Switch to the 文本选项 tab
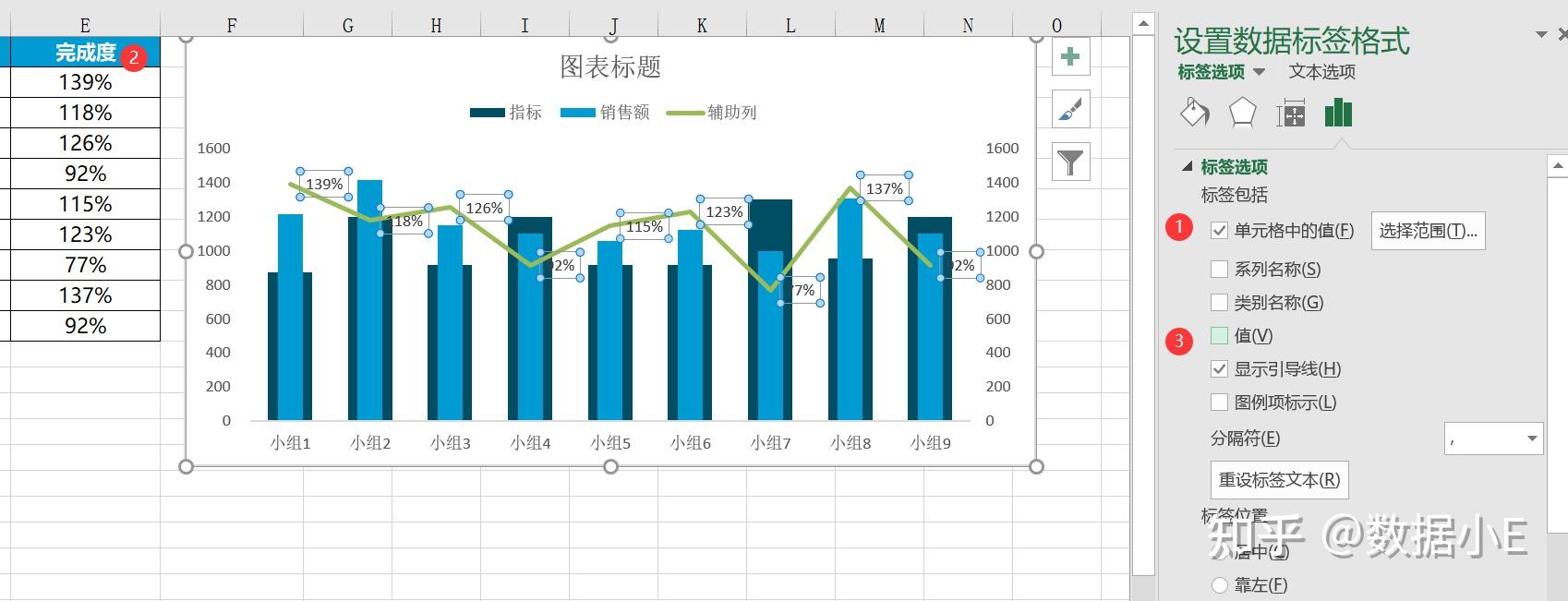Screen dimensions: 1568x601 [x=1321, y=72]
